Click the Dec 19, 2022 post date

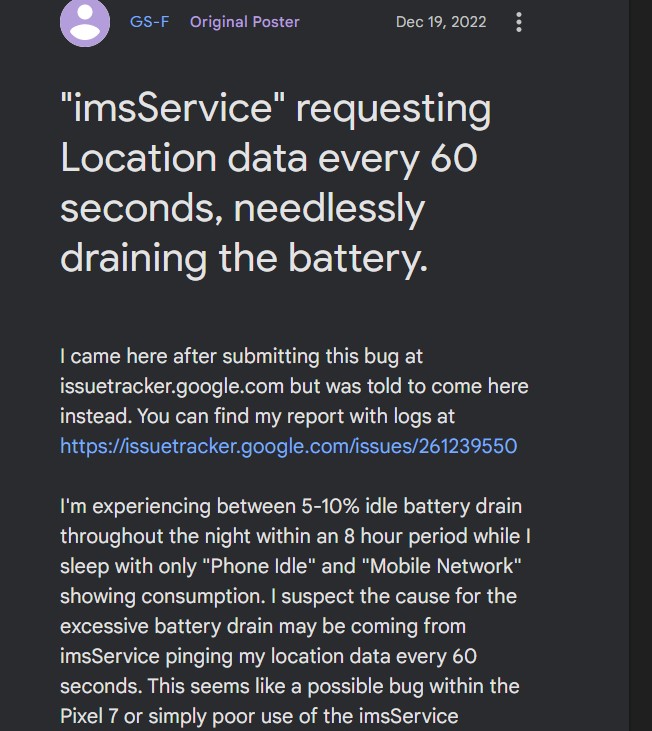click(441, 22)
